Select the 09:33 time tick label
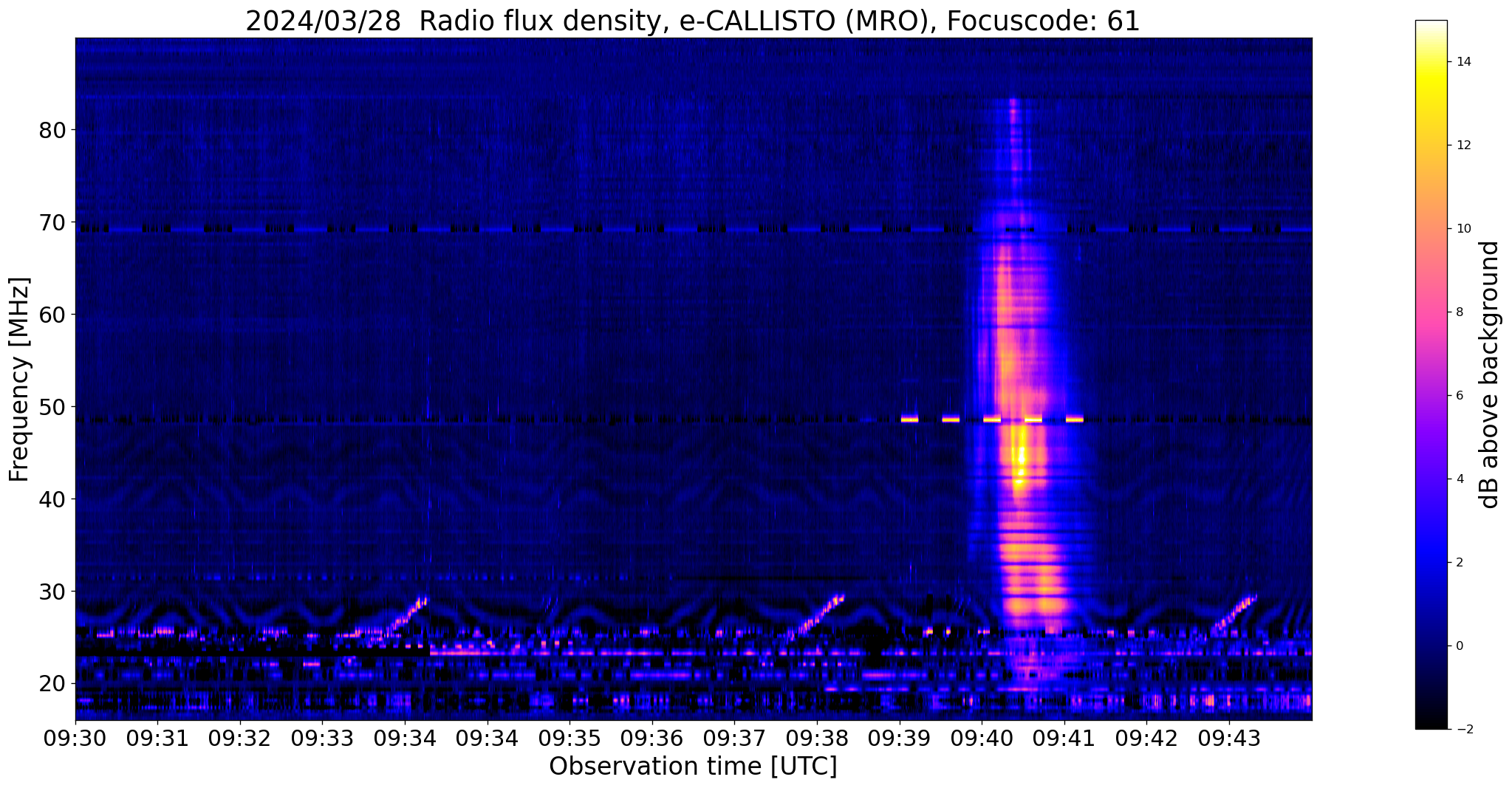Screen dimensions: 1512x788 (322, 739)
